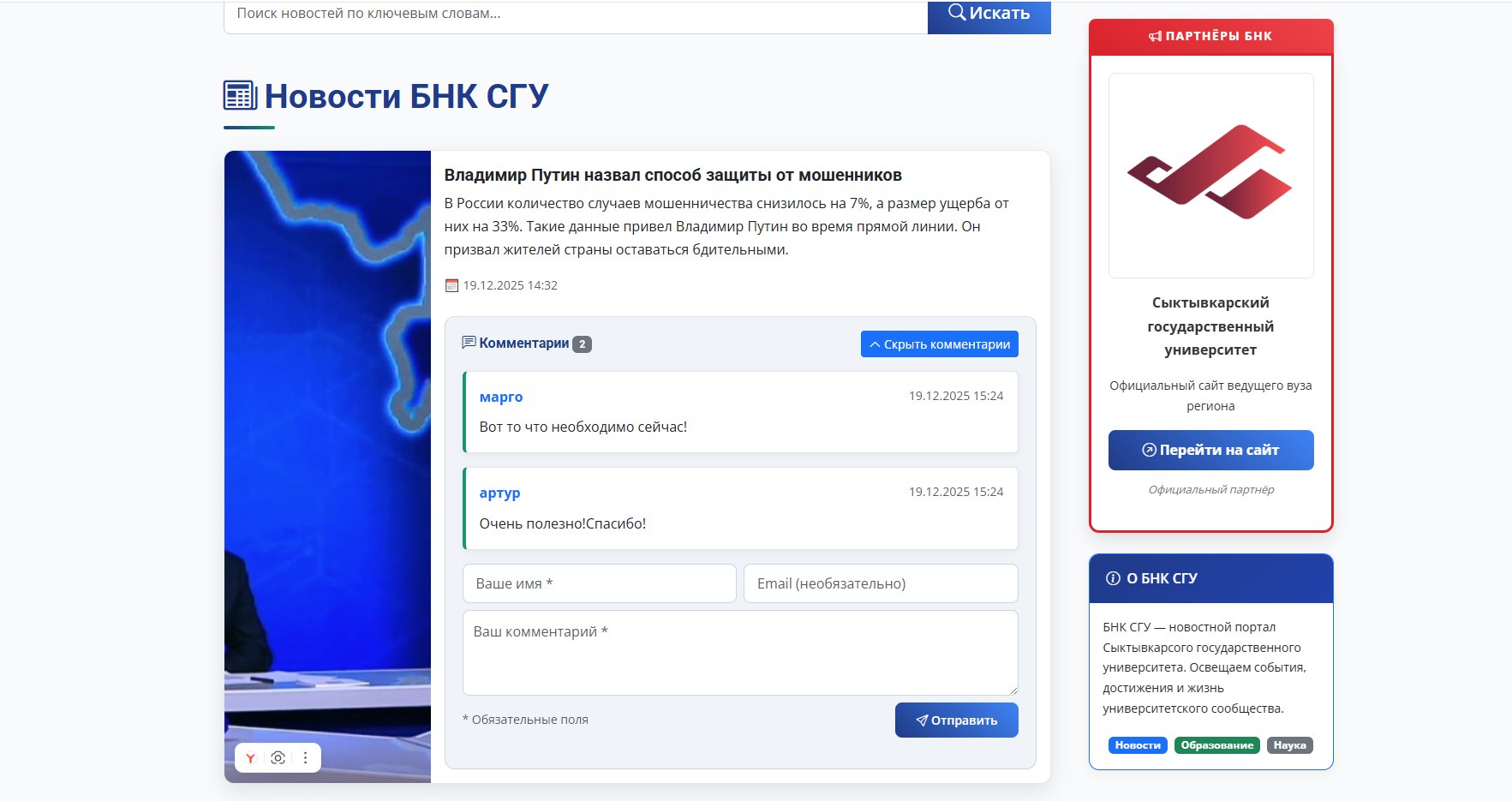Select the Наука tag
Image resolution: width=1512 pixels, height=801 pixels.
[x=1289, y=745]
